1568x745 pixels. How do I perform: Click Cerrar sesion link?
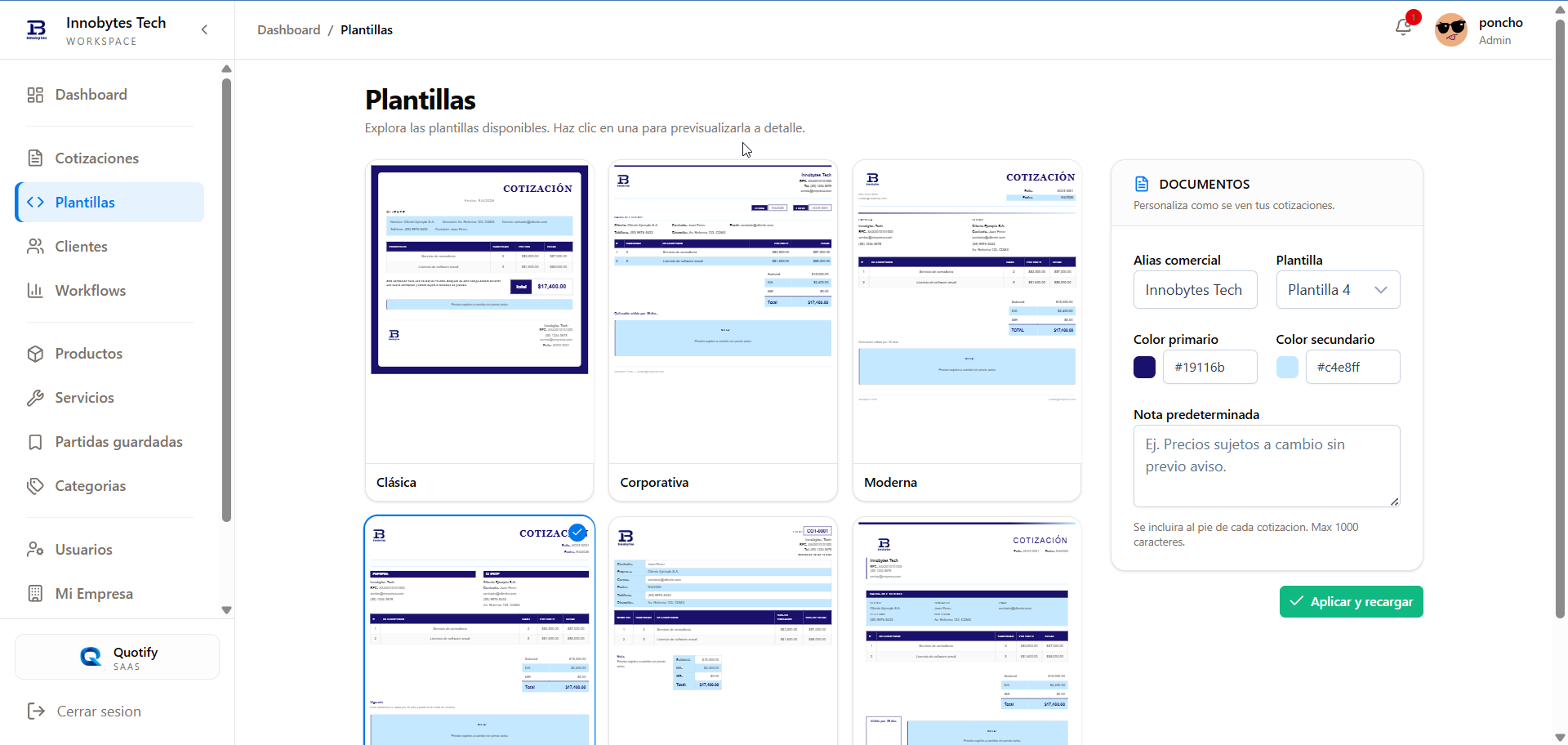coord(99,712)
